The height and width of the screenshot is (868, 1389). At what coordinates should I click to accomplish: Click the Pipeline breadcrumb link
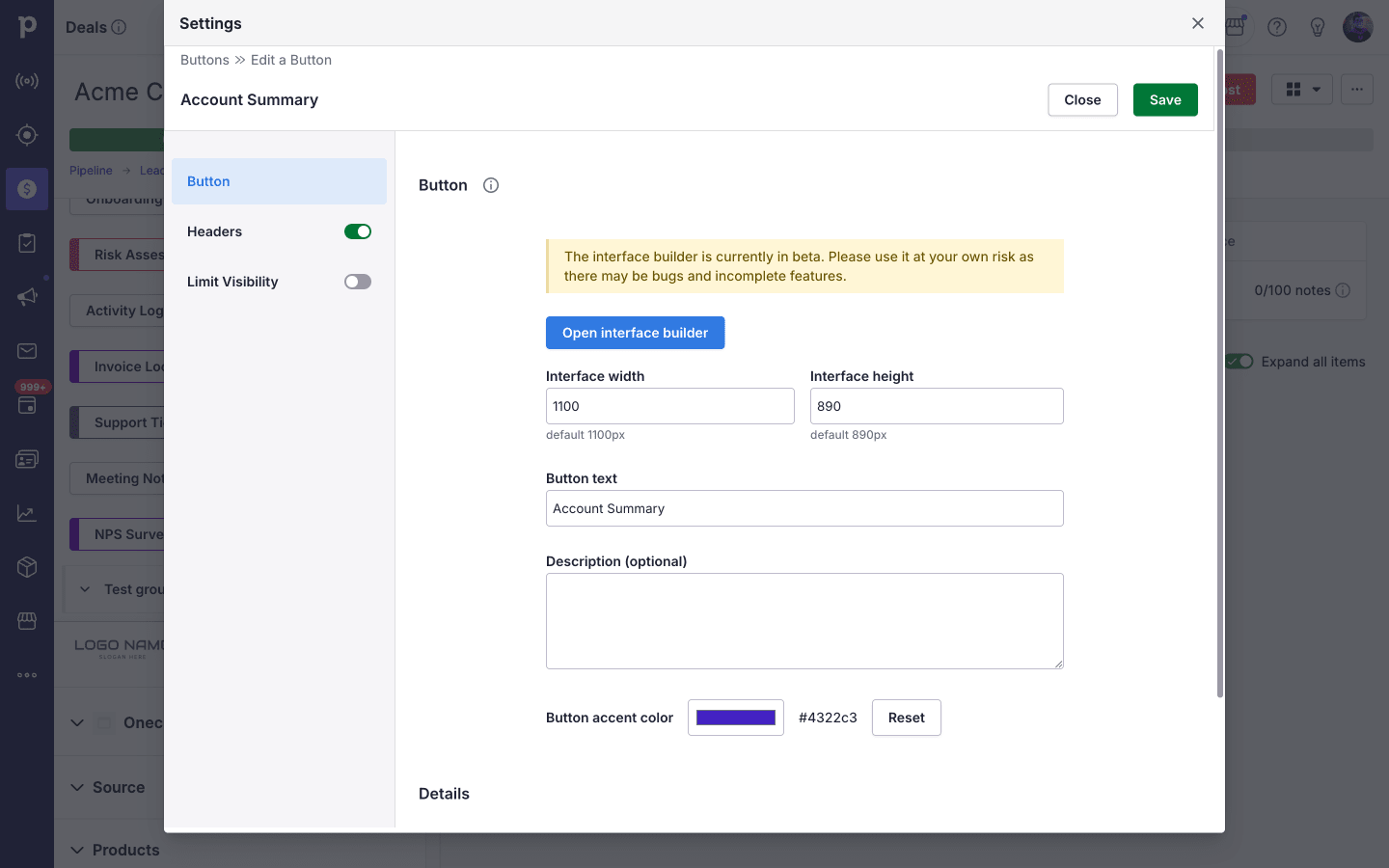(x=91, y=171)
